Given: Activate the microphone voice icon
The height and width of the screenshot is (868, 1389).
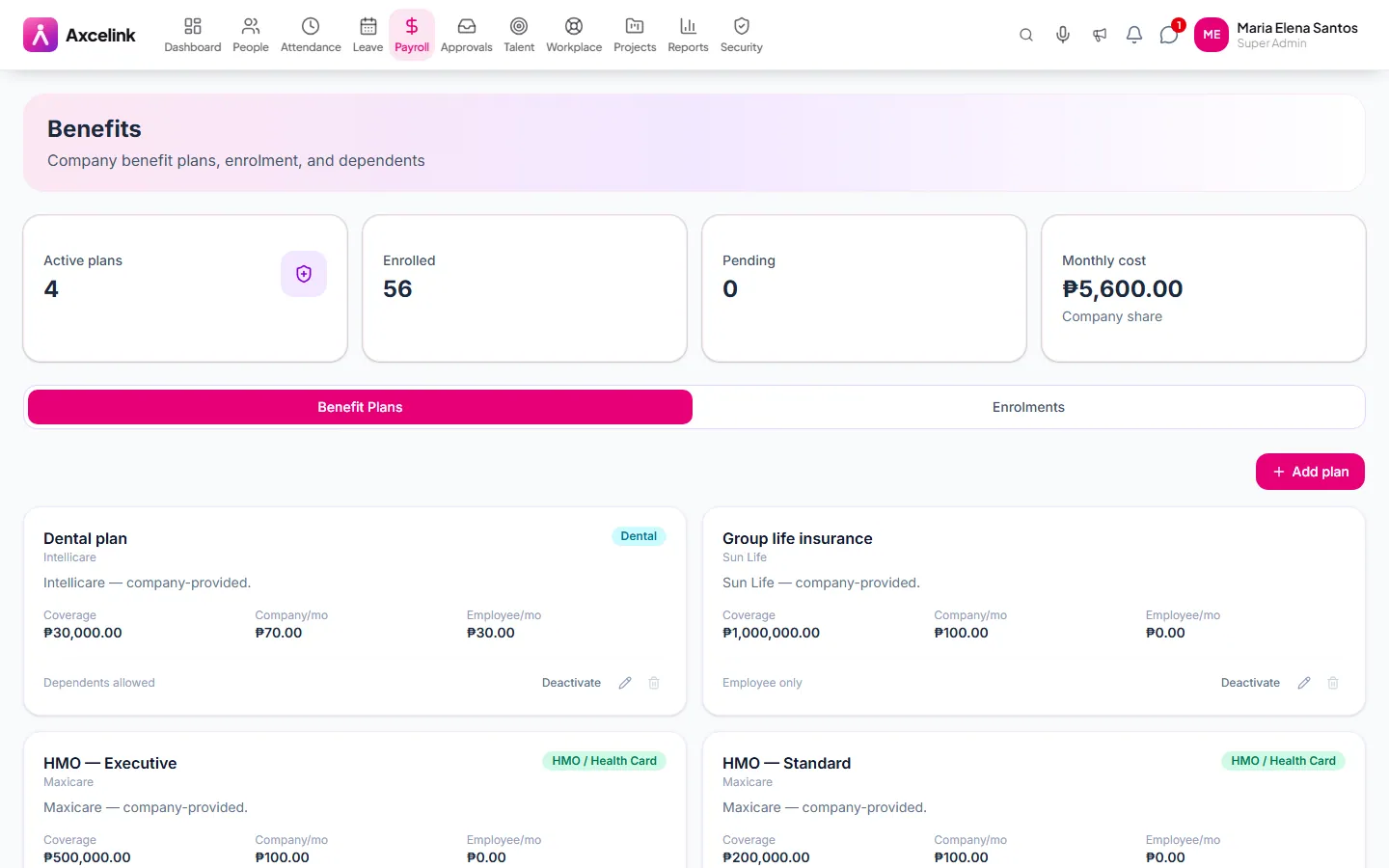Looking at the screenshot, I should point(1063,35).
